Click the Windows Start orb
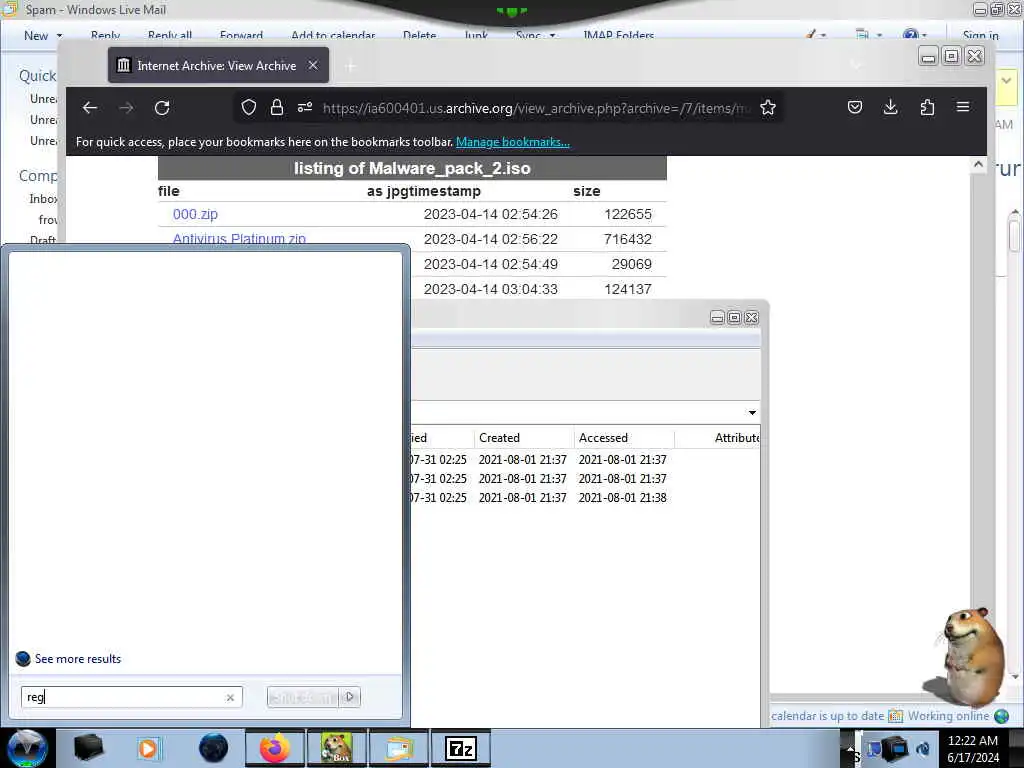1024x768 pixels. coord(27,748)
